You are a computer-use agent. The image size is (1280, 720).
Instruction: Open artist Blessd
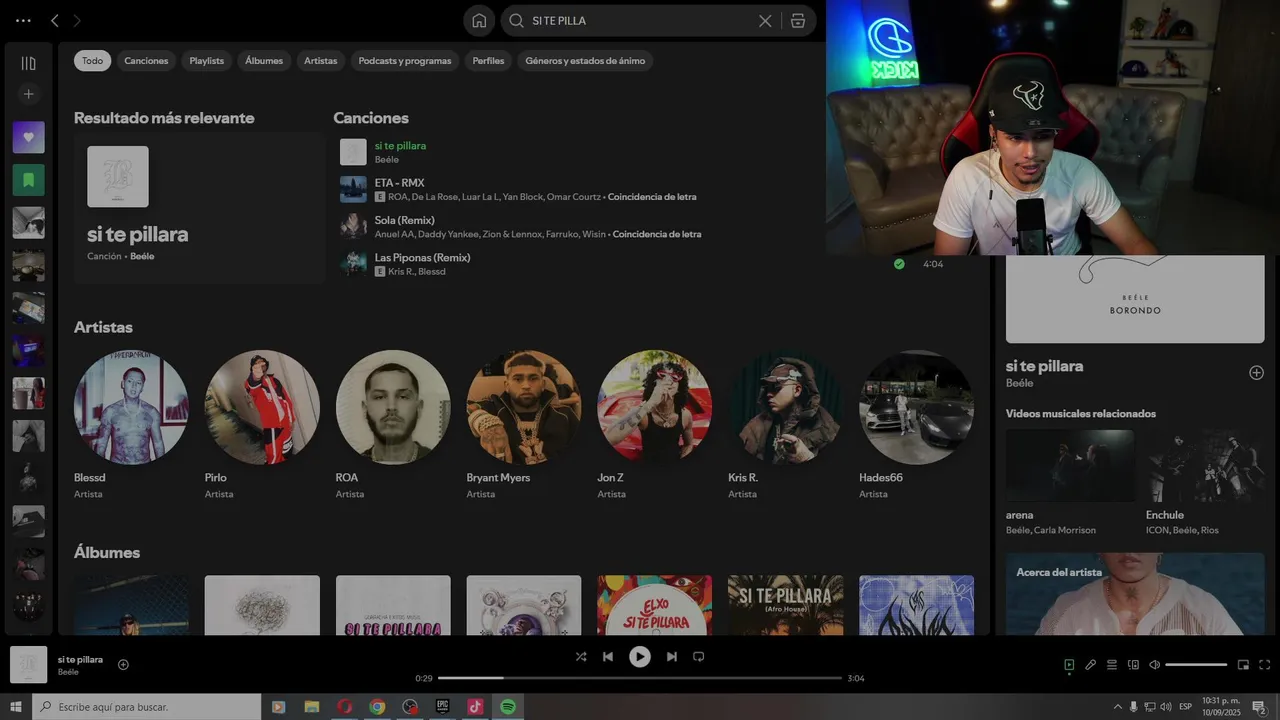tap(131, 407)
